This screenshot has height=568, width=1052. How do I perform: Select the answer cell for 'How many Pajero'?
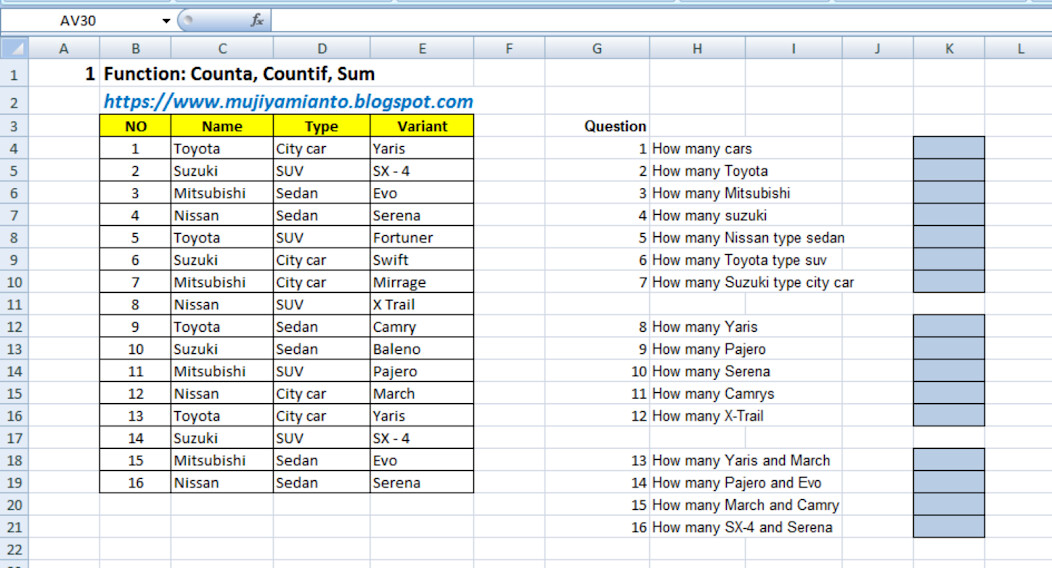949,349
